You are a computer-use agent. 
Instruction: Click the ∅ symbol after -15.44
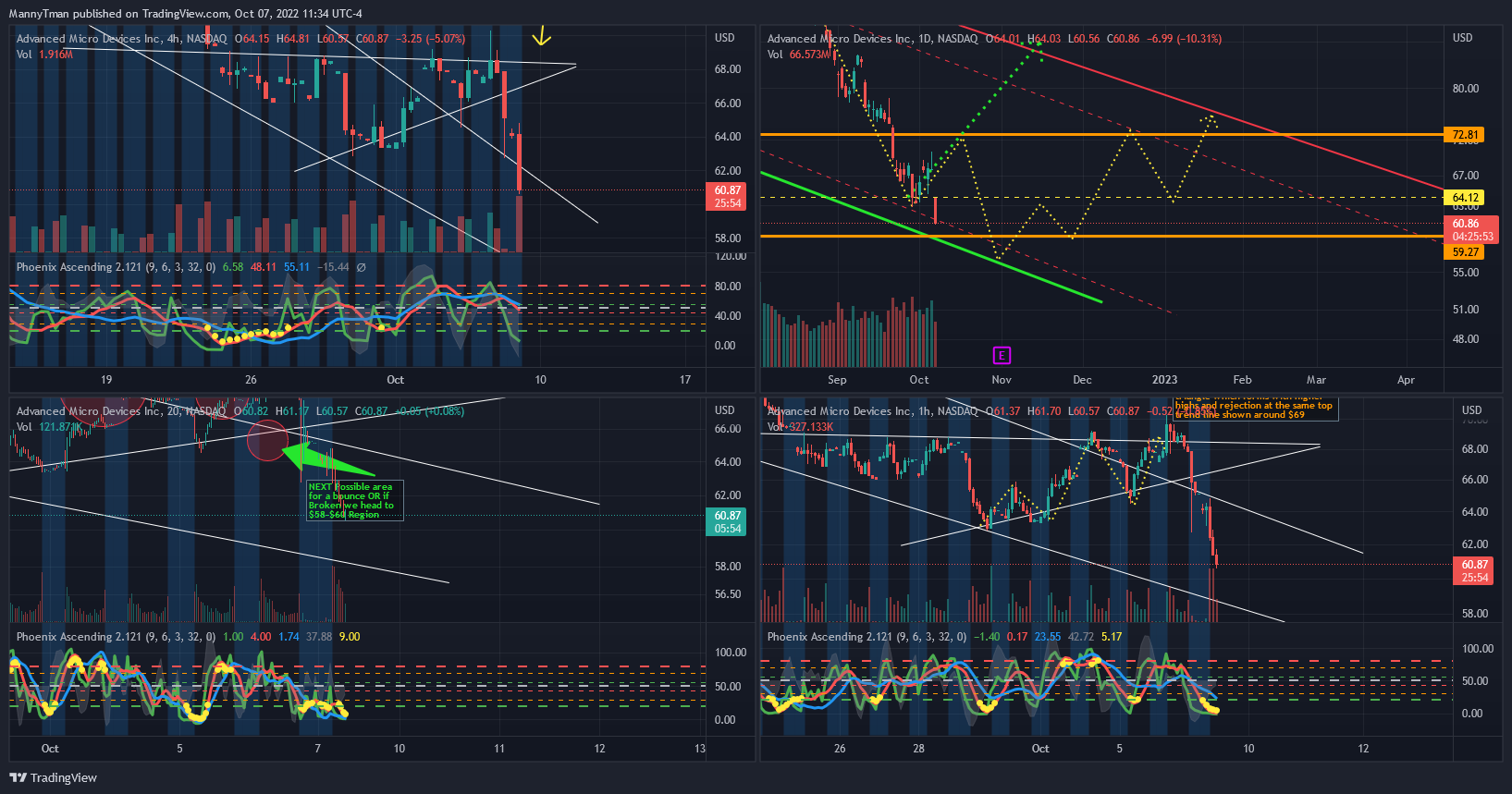[x=361, y=267]
